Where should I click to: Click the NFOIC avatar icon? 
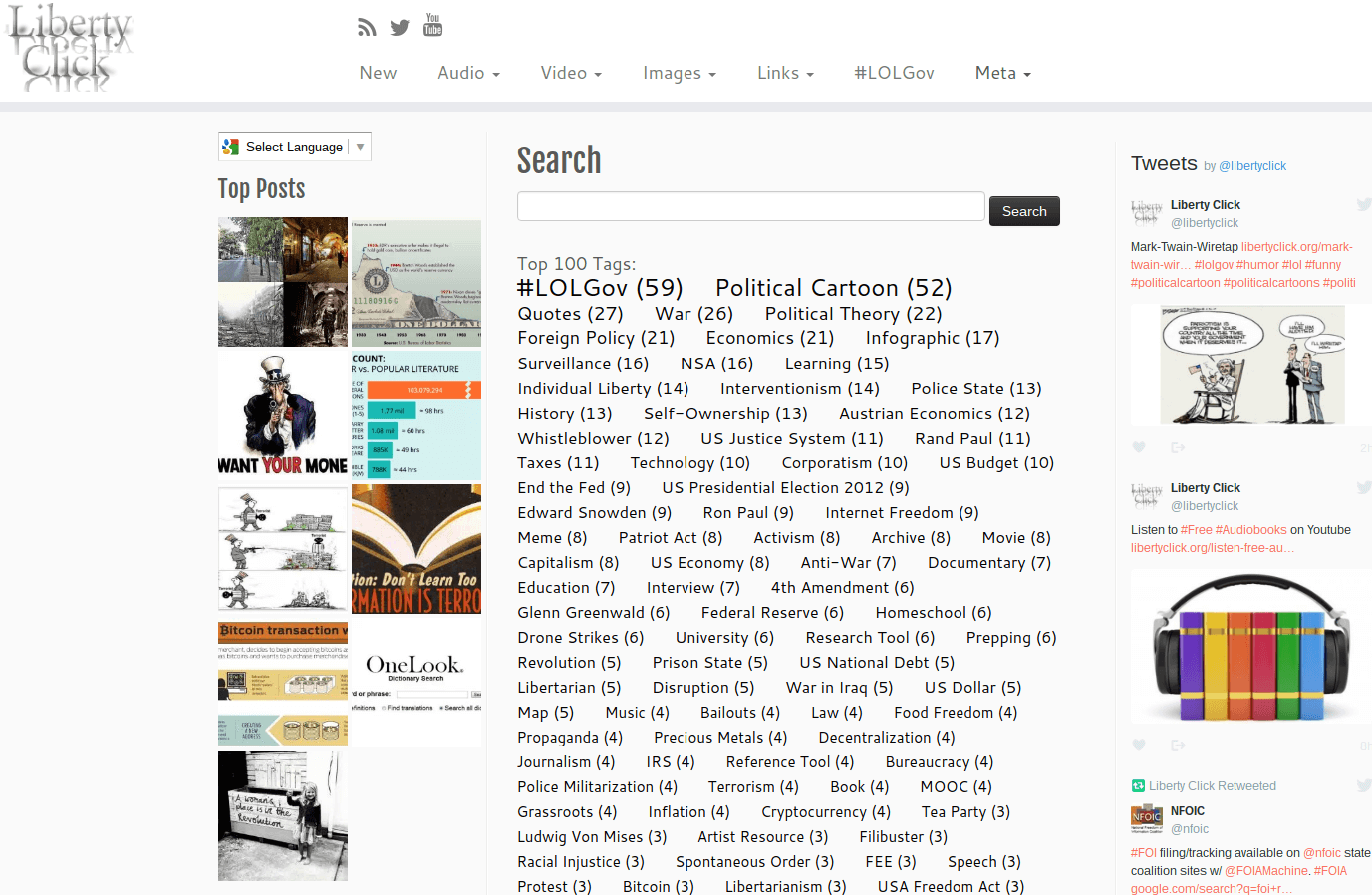click(x=1147, y=818)
